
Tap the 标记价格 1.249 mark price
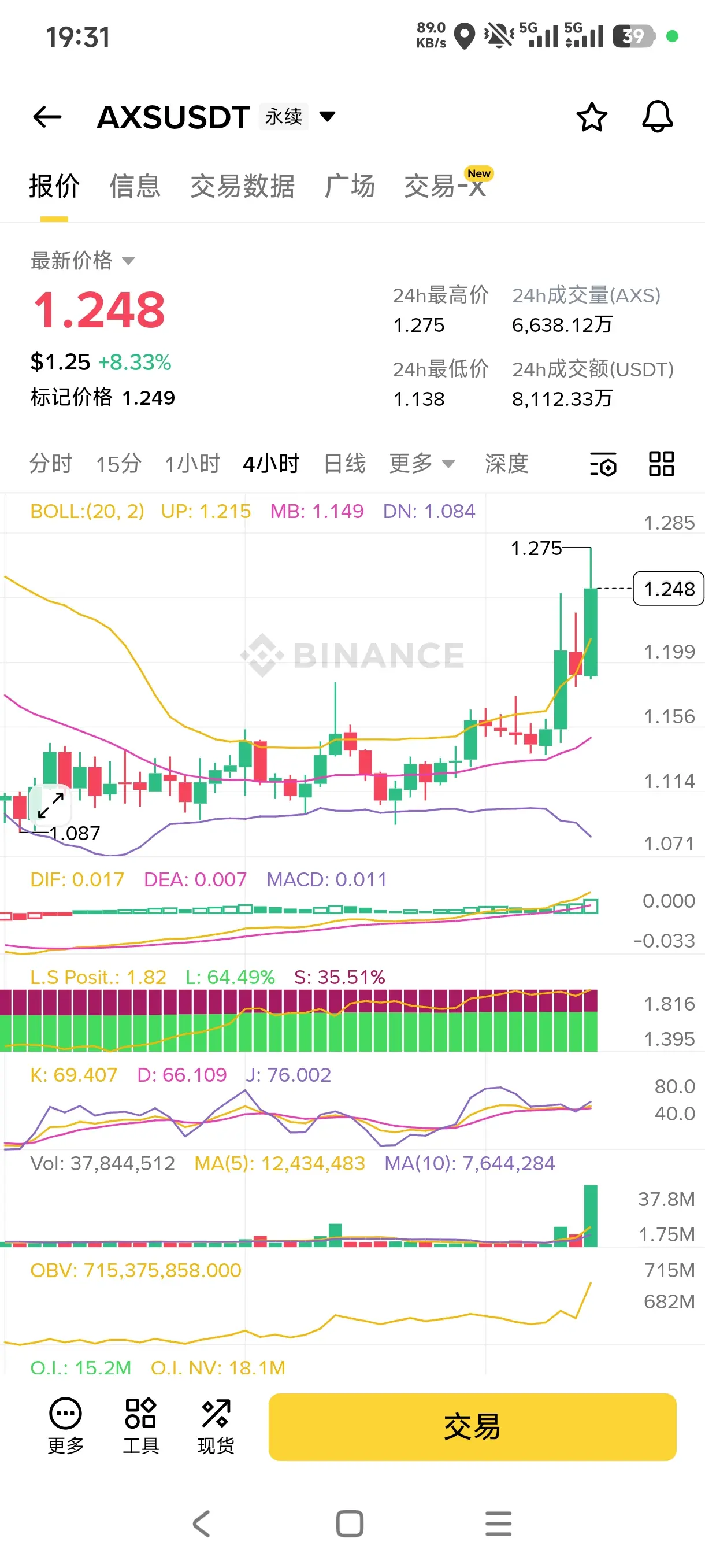pos(102,397)
